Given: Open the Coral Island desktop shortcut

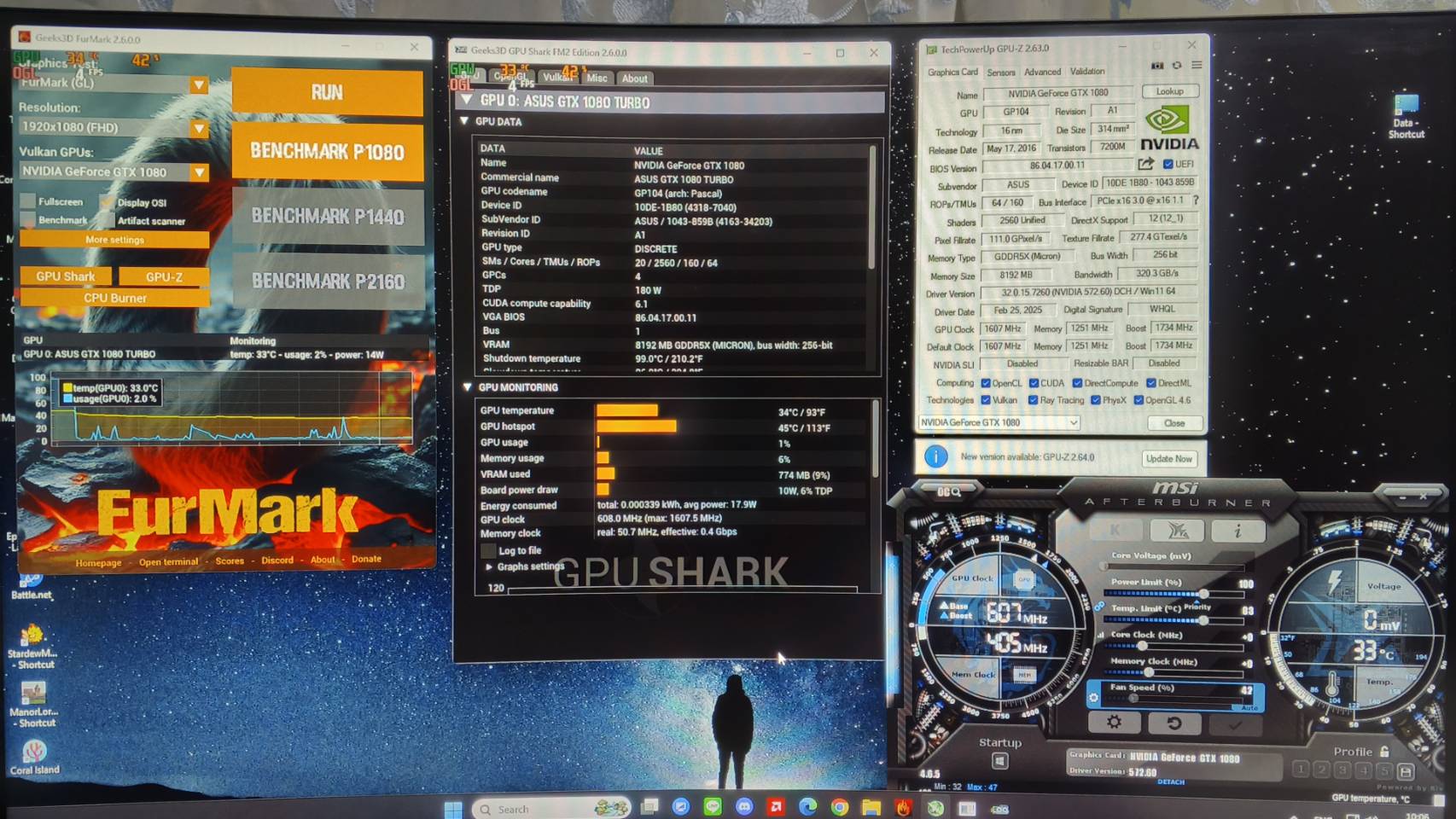Looking at the screenshot, I should pos(34,757).
